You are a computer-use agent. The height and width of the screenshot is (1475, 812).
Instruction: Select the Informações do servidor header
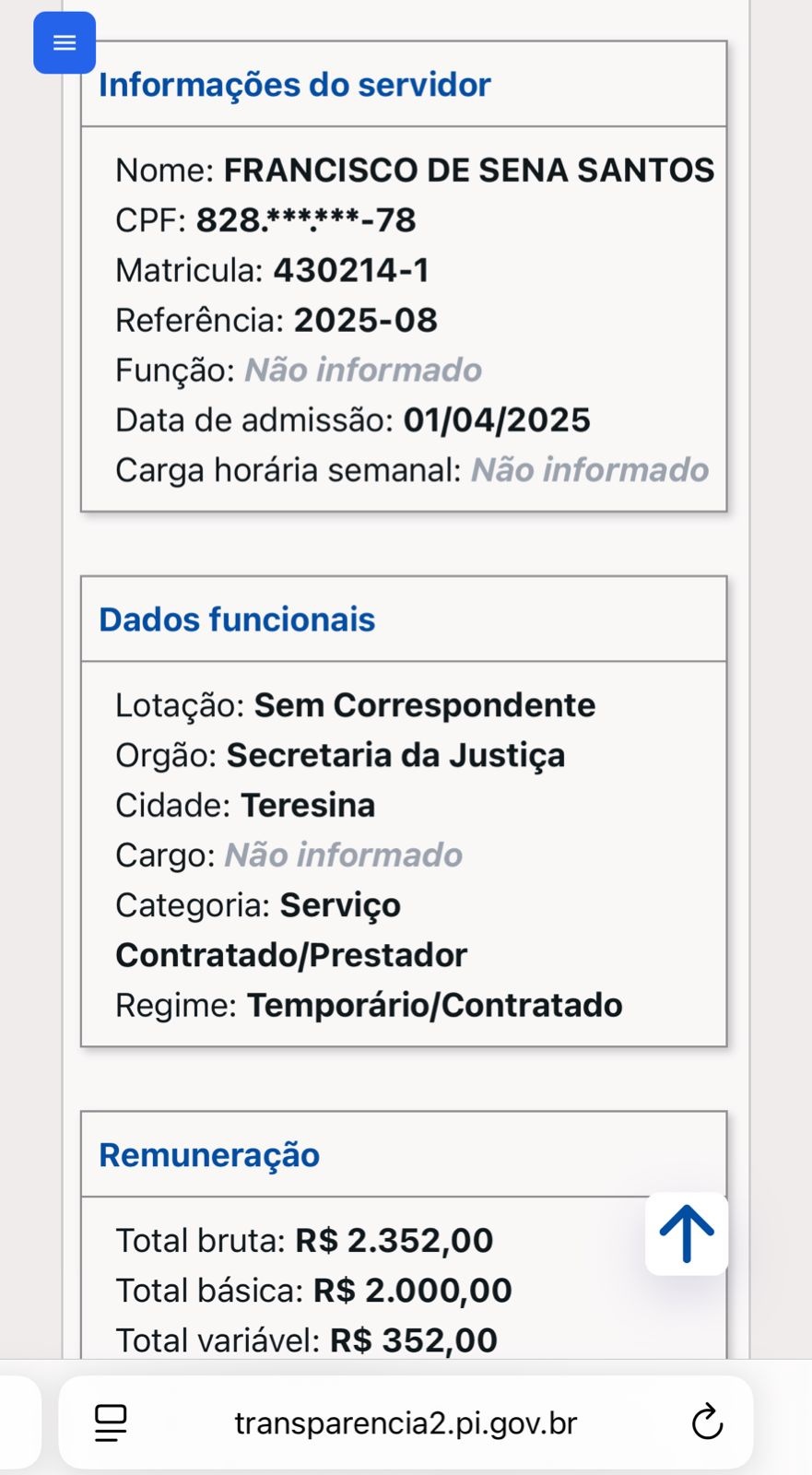pos(295,85)
